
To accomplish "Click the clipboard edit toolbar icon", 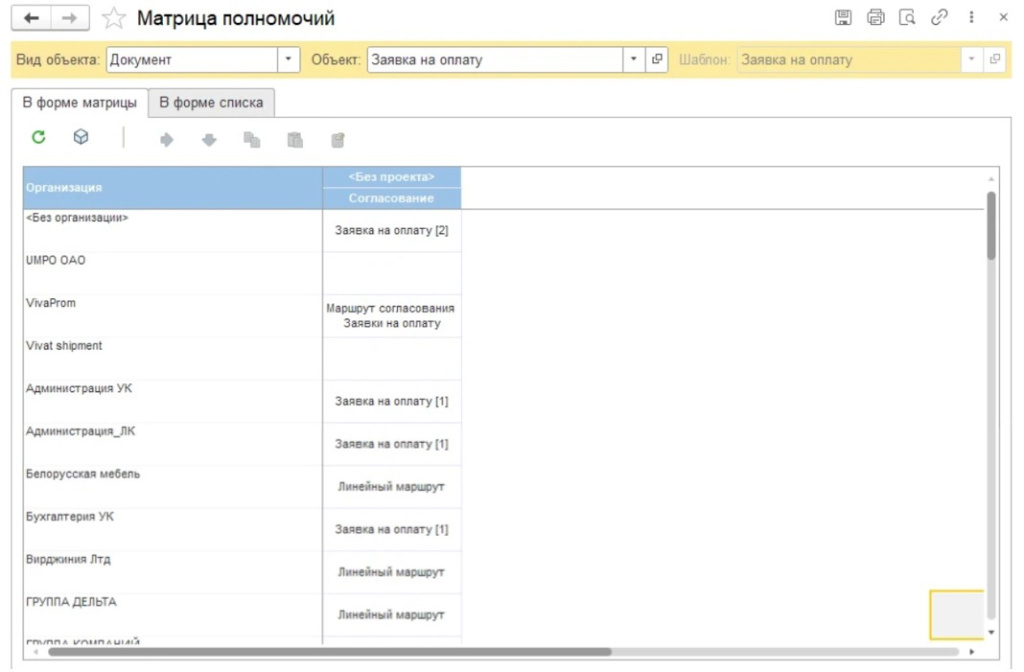I will [x=338, y=140].
